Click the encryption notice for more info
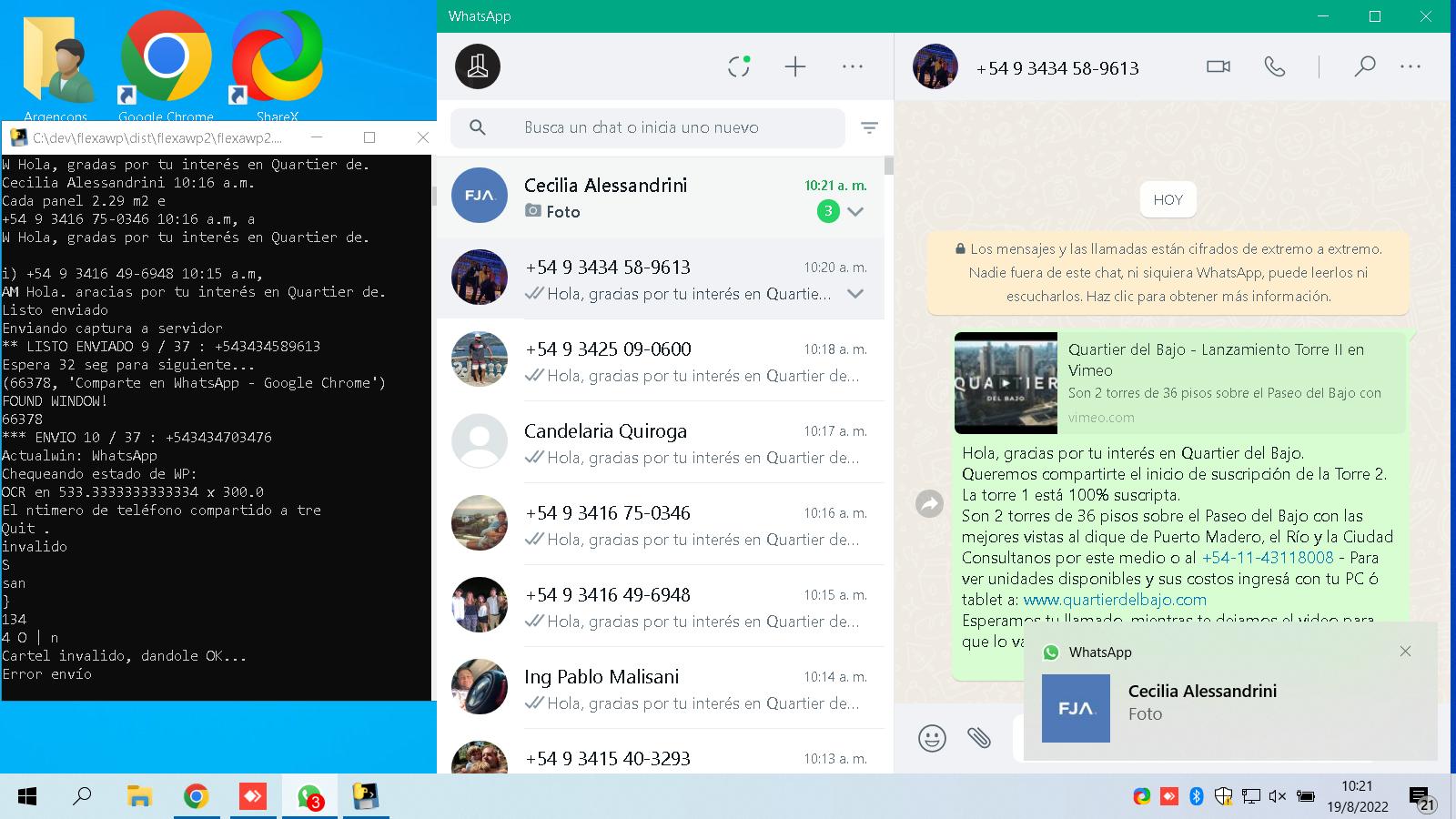This screenshot has height=819, width=1456. point(1168,272)
